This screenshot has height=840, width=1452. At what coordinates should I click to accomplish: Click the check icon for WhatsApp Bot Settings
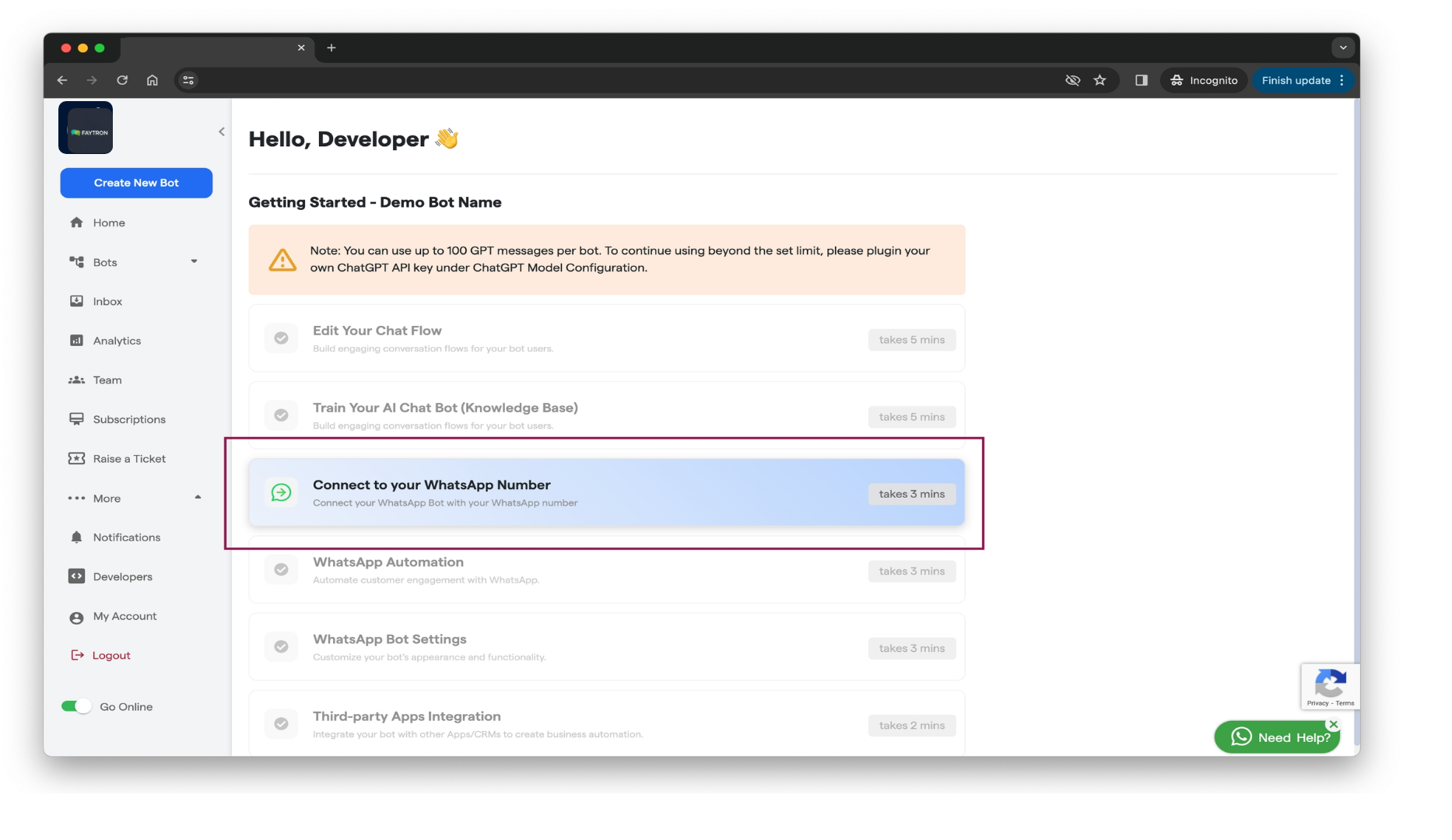point(282,646)
